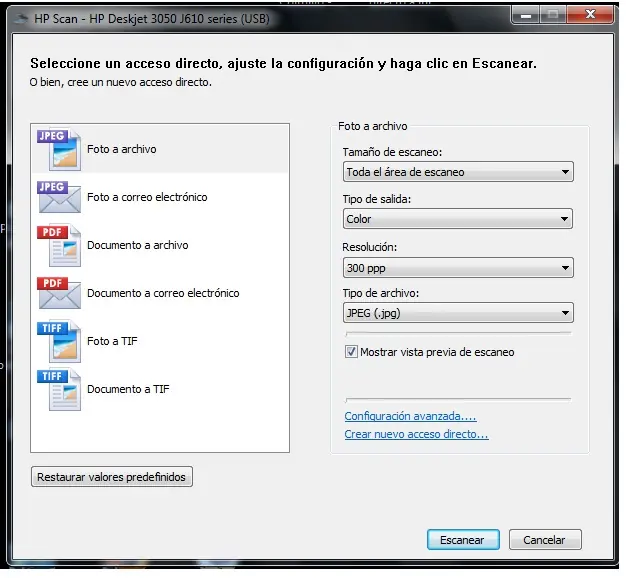
Task: Pick the 'Foto a TIF' shortcut label
Action: [112, 341]
